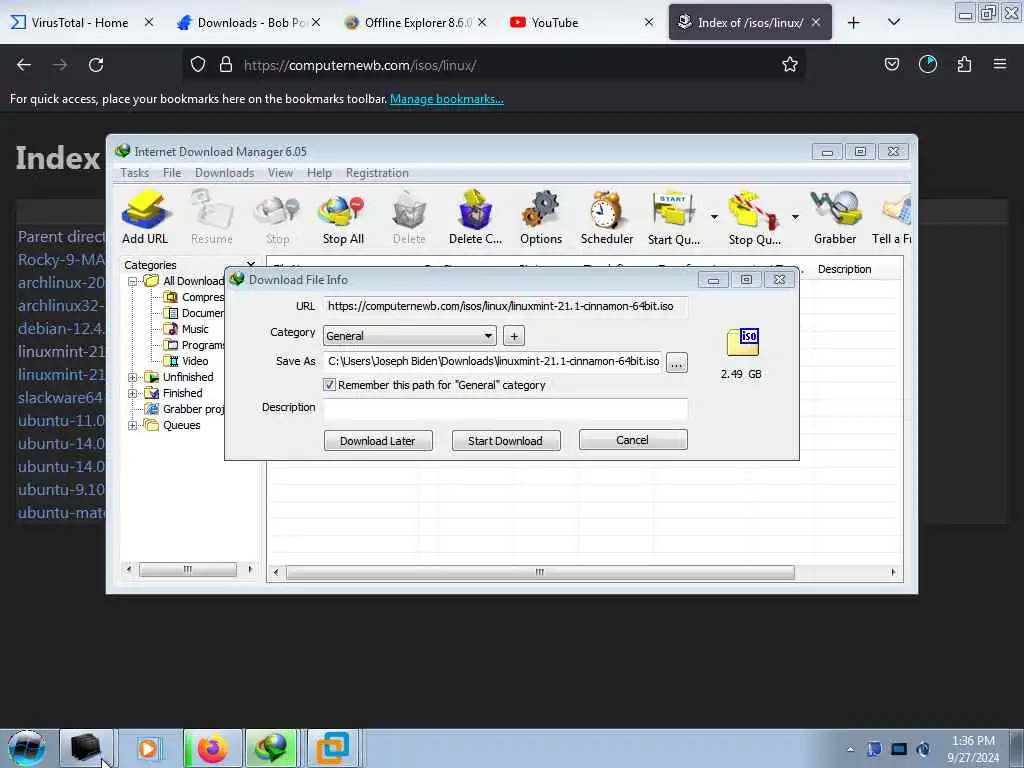This screenshot has width=1024, height=768.
Task: Open the Category dropdown
Action: 409,336
